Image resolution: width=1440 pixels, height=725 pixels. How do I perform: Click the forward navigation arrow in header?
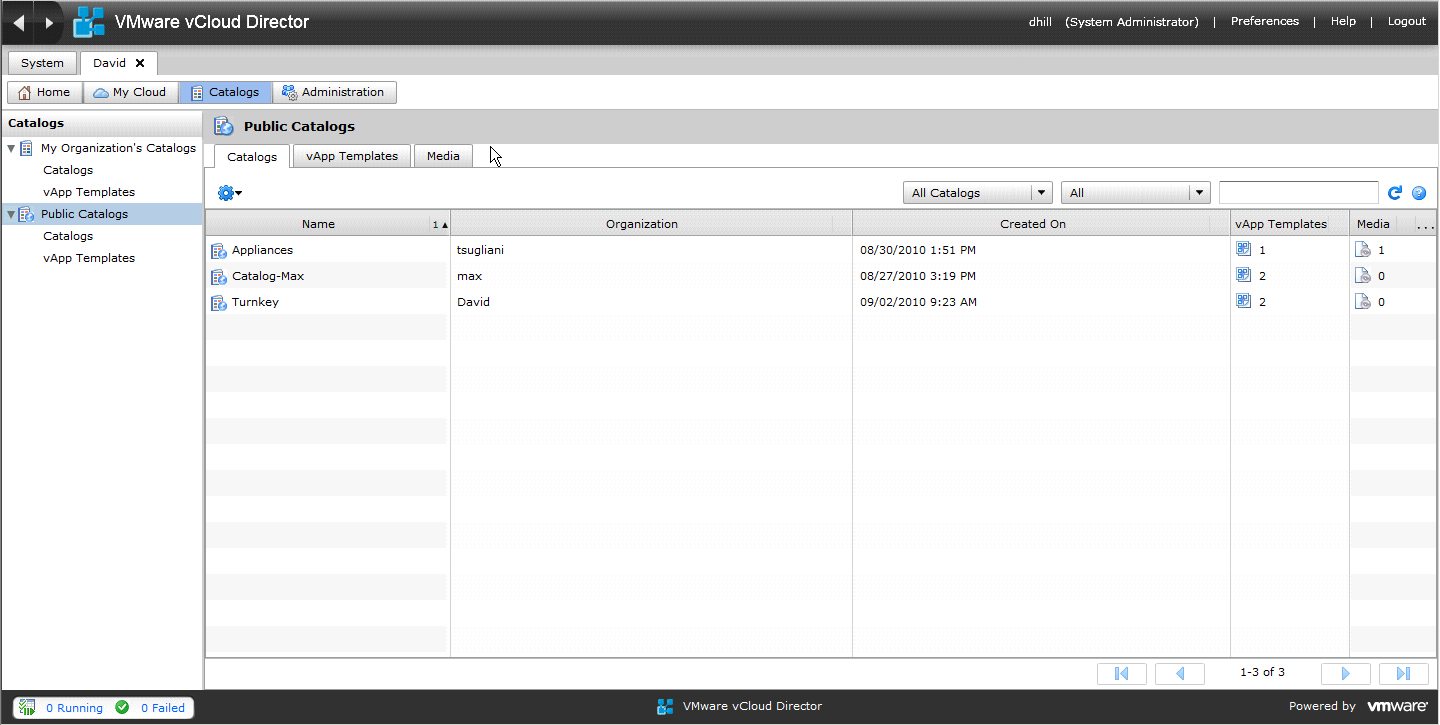(x=49, y=22)
